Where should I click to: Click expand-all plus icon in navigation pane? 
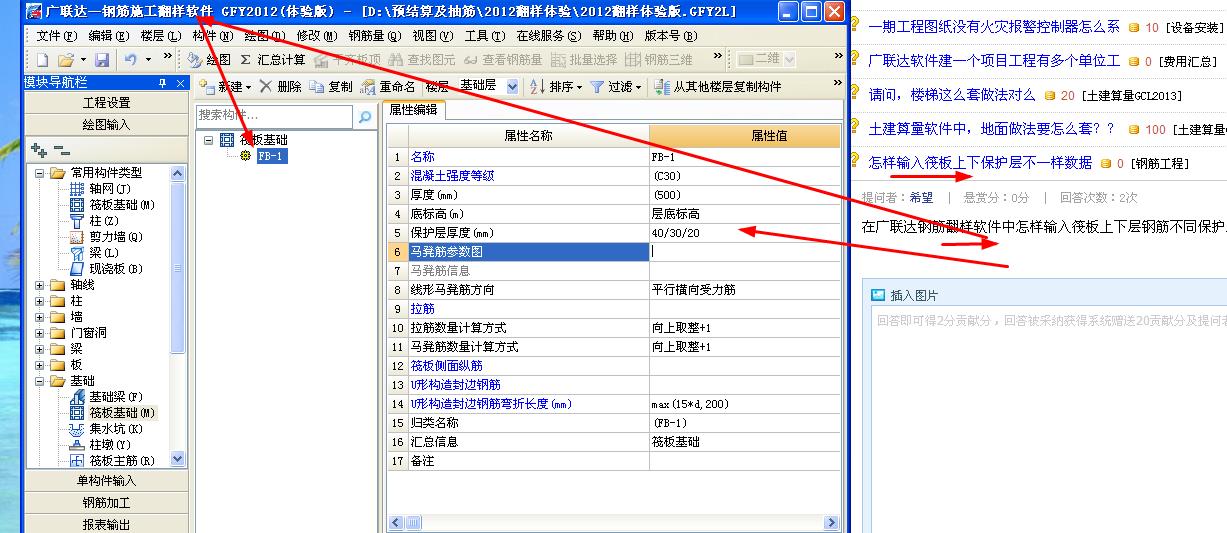pos(39,150)
